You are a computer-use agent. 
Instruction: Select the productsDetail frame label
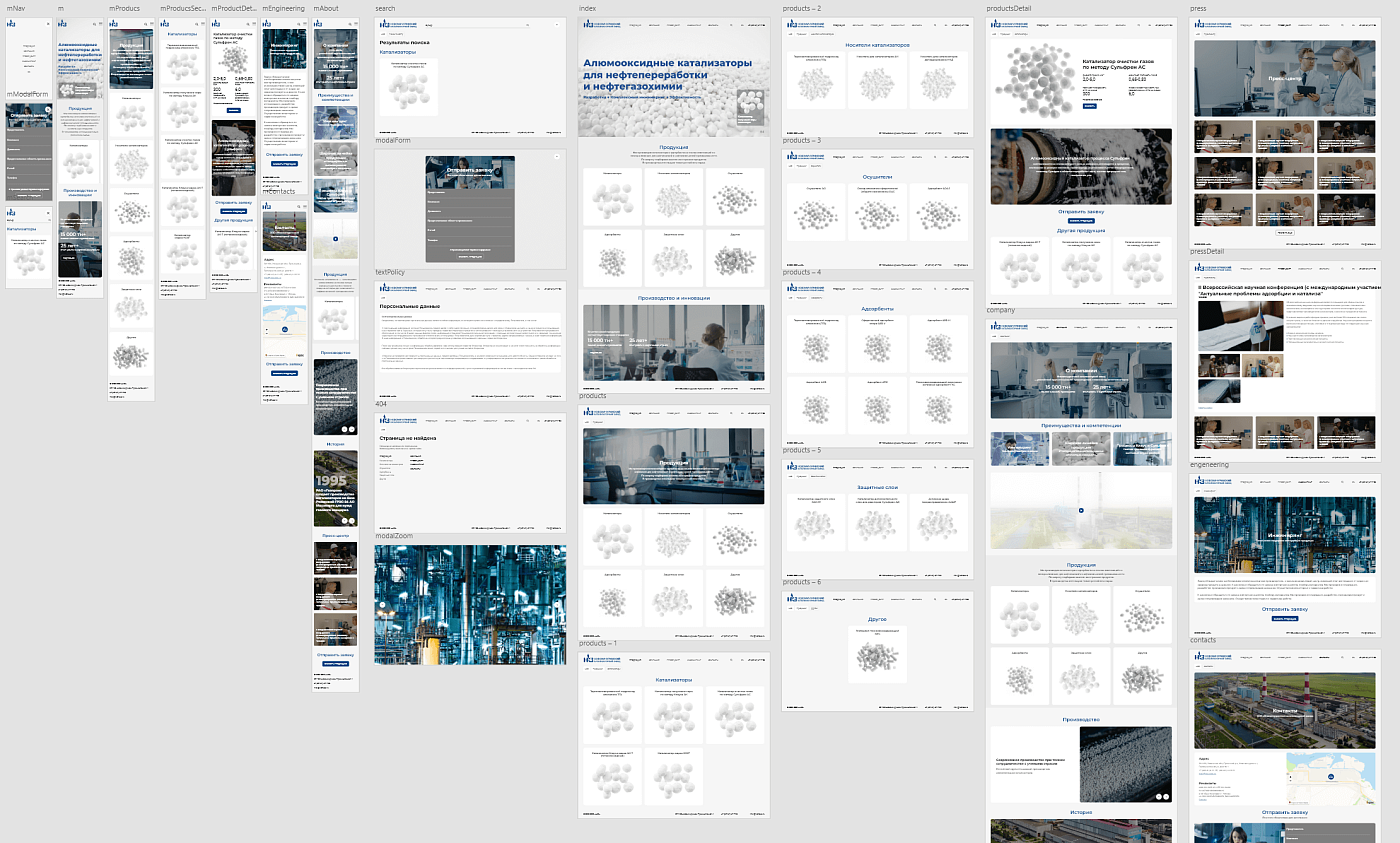1008,8
